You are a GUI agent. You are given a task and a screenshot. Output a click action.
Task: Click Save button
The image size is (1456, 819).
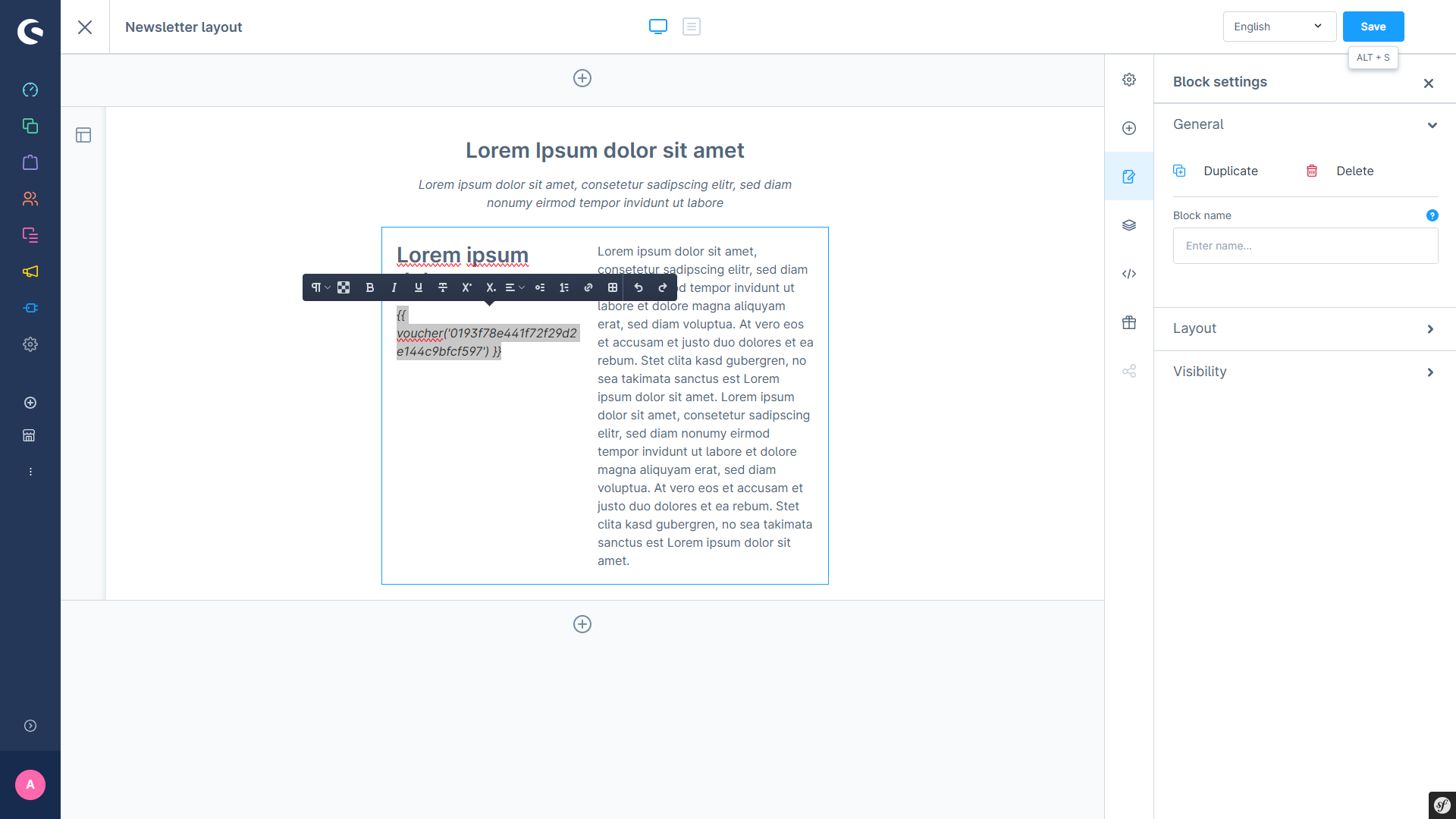pyautogui.click(x=1373, y=27)
